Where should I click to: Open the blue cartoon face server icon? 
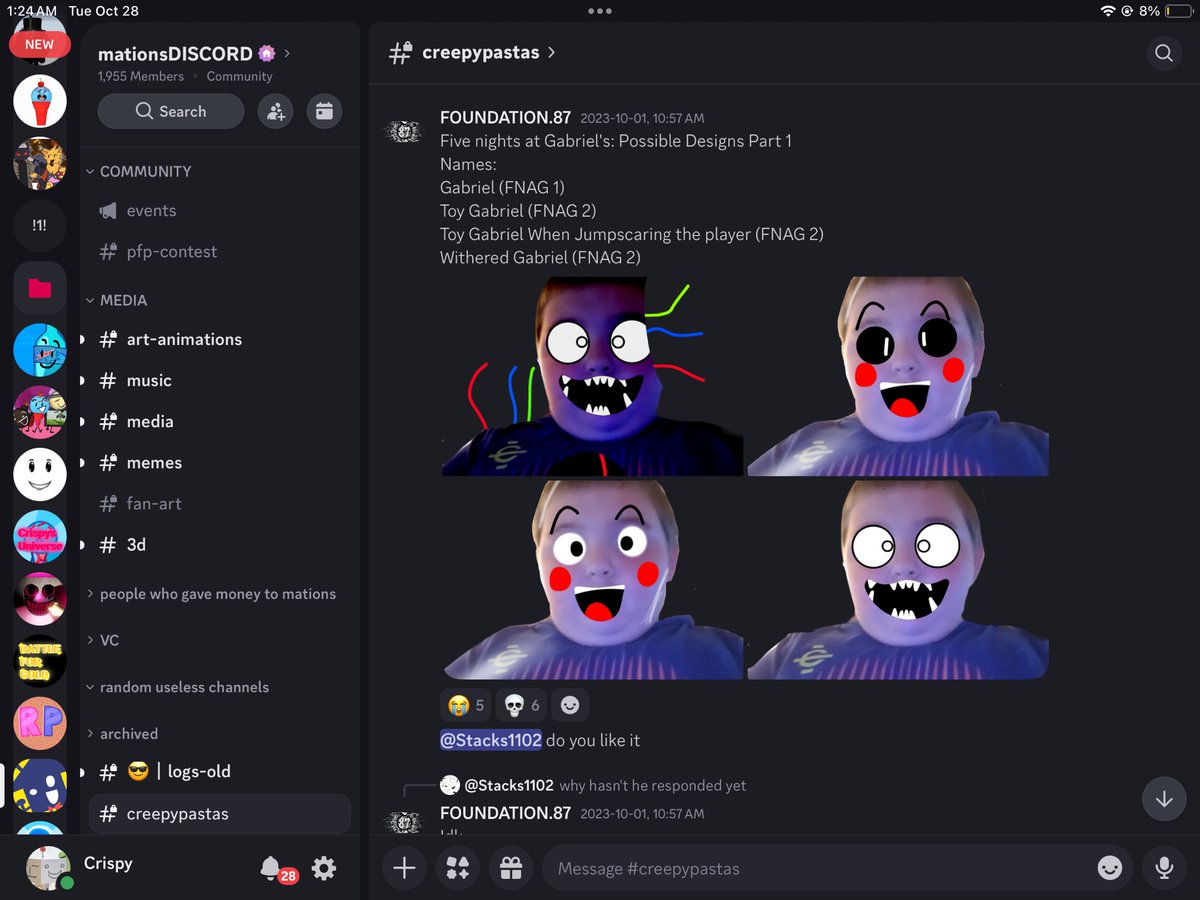point(40,350)
